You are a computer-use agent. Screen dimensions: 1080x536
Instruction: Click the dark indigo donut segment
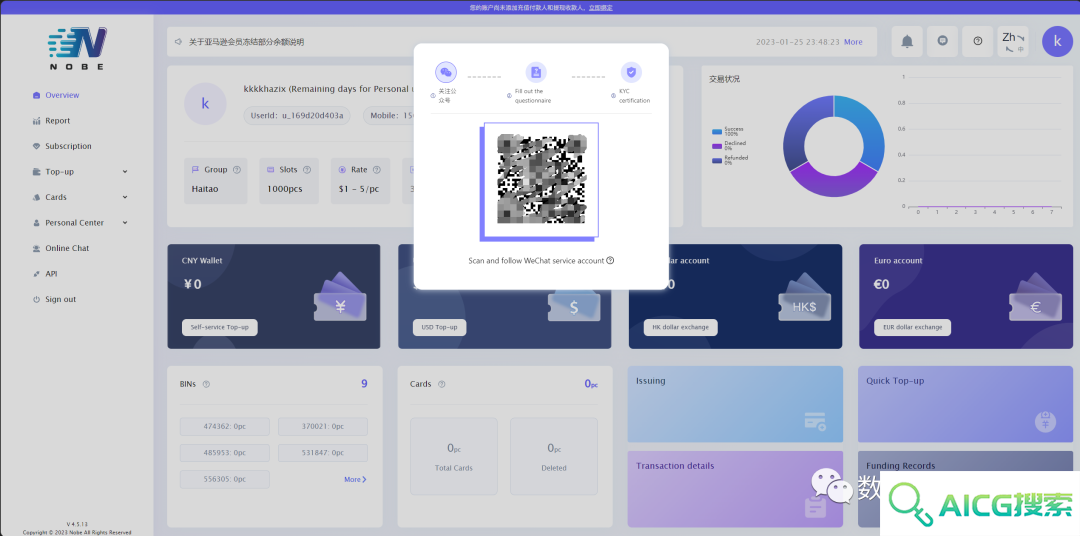click(x=800, y=127)
